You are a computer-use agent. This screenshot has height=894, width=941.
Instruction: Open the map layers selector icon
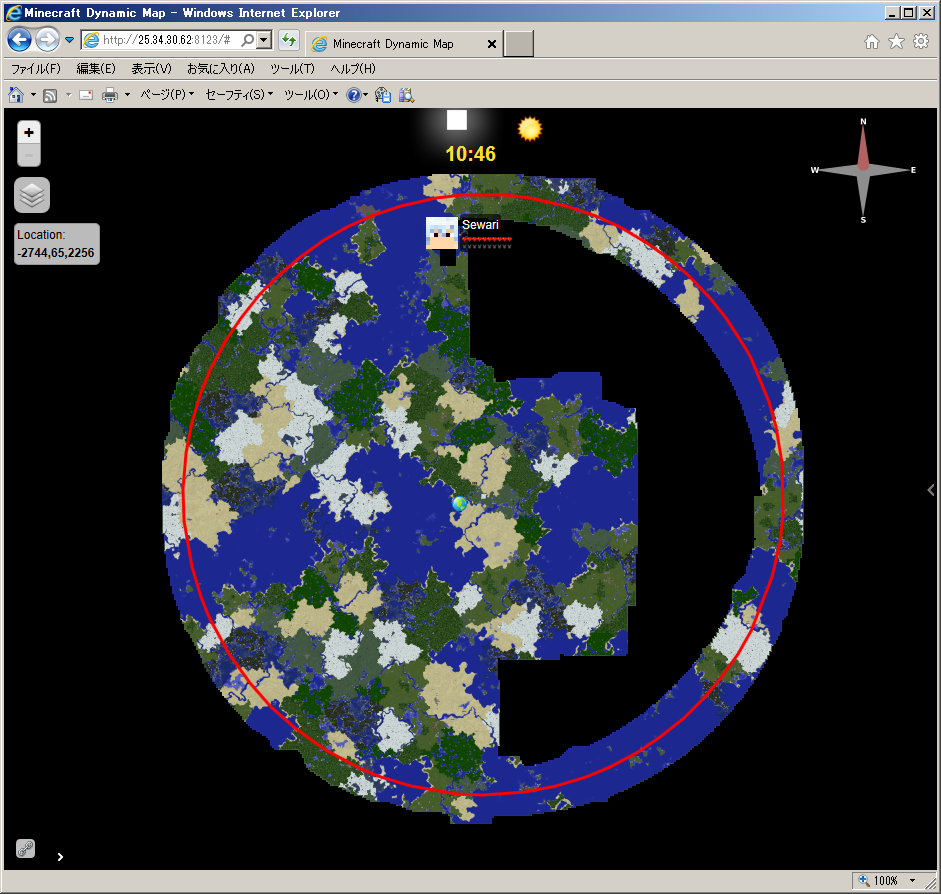(x=32, y=194)
